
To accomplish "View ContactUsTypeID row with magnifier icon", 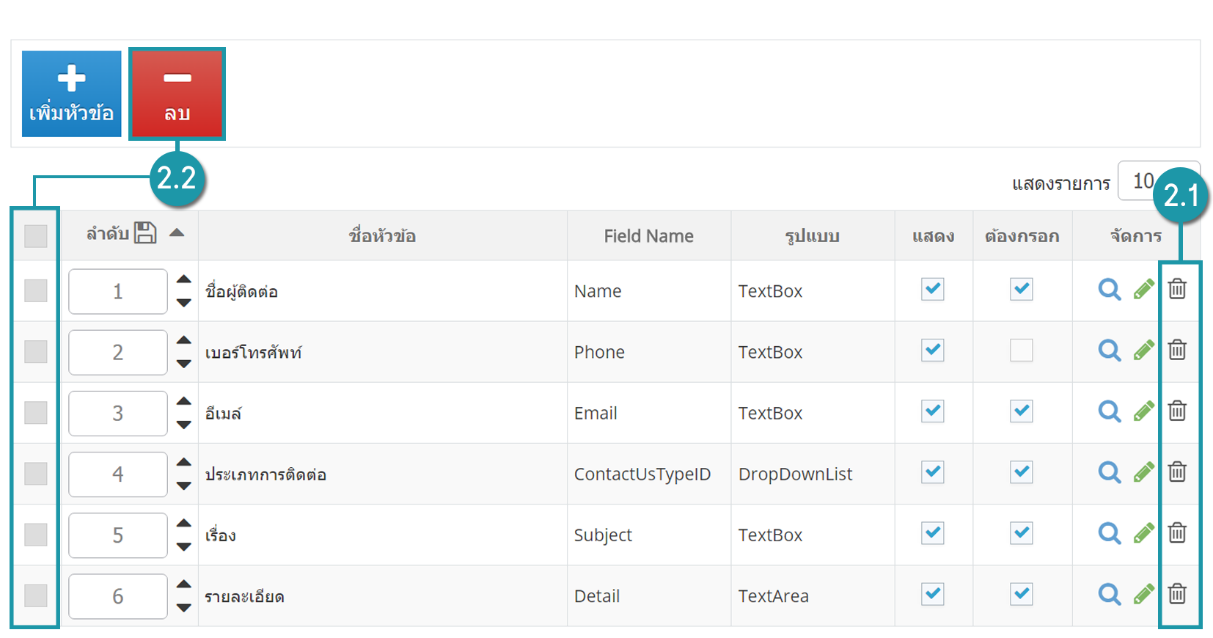I will coord(1110,472).
